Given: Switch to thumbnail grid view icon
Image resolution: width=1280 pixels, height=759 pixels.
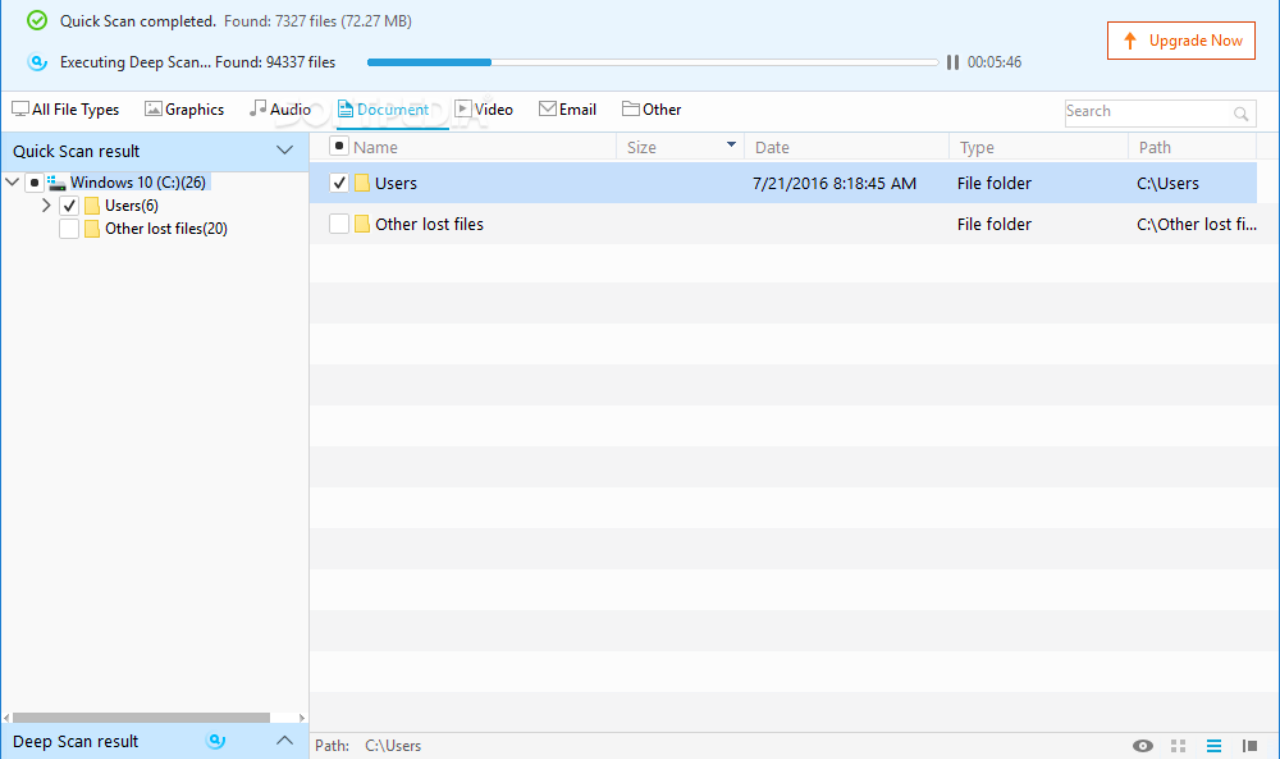Looking at the screenshot, I should tap(1178, 746).
